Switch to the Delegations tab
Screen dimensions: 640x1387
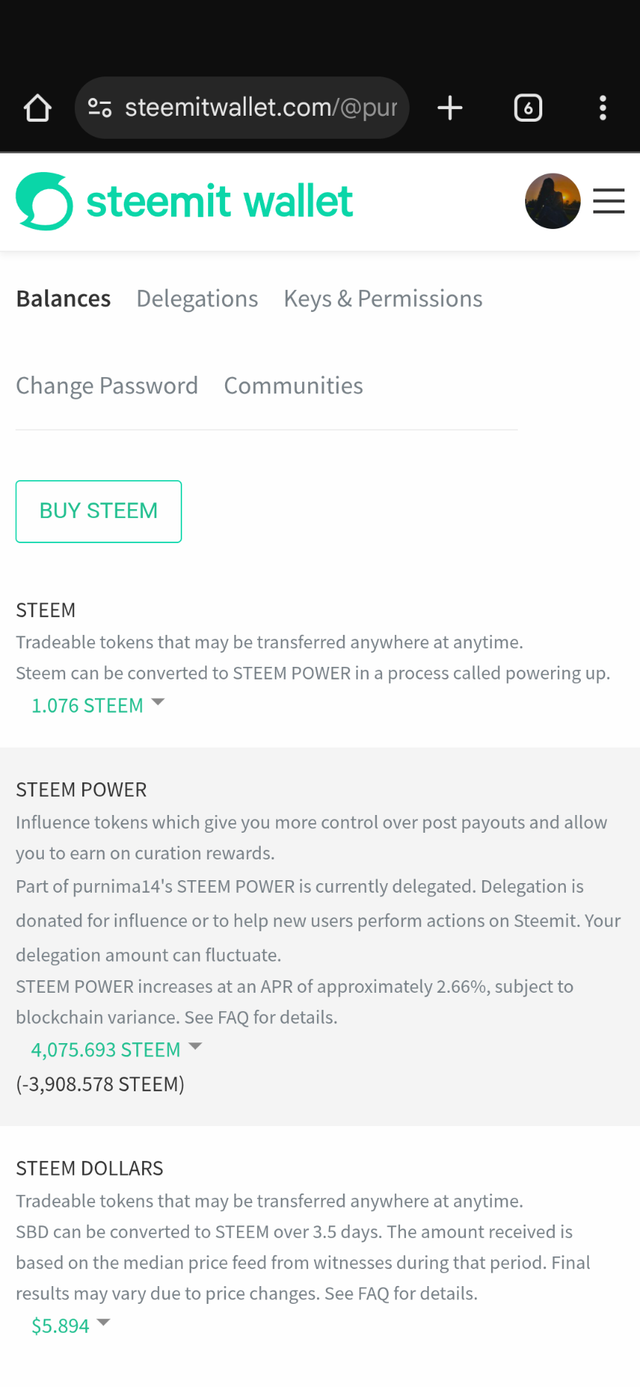tap(197, 298)
